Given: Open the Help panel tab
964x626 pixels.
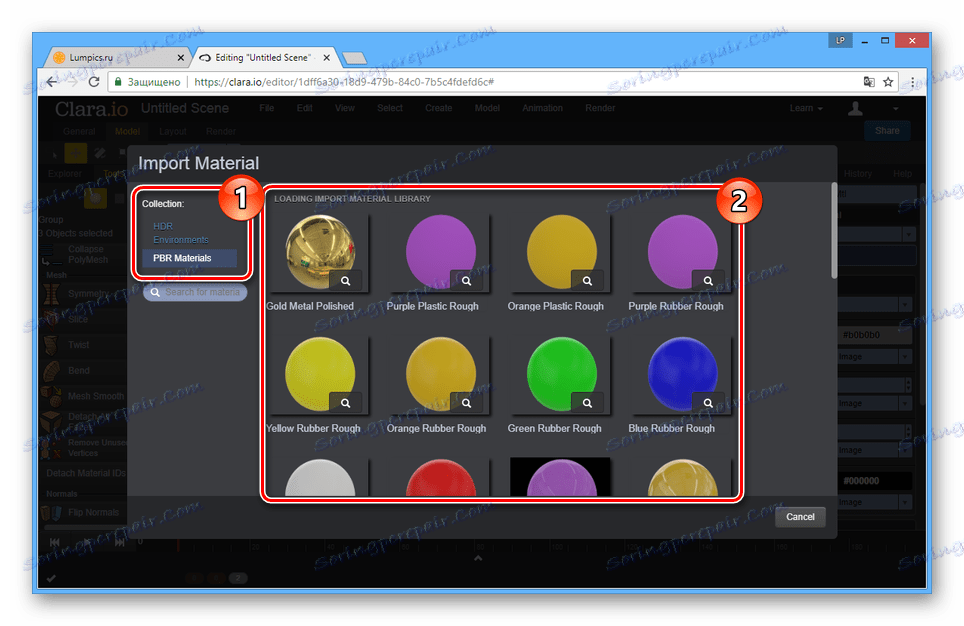Looking at the screenshot, I should pos(903,174).
